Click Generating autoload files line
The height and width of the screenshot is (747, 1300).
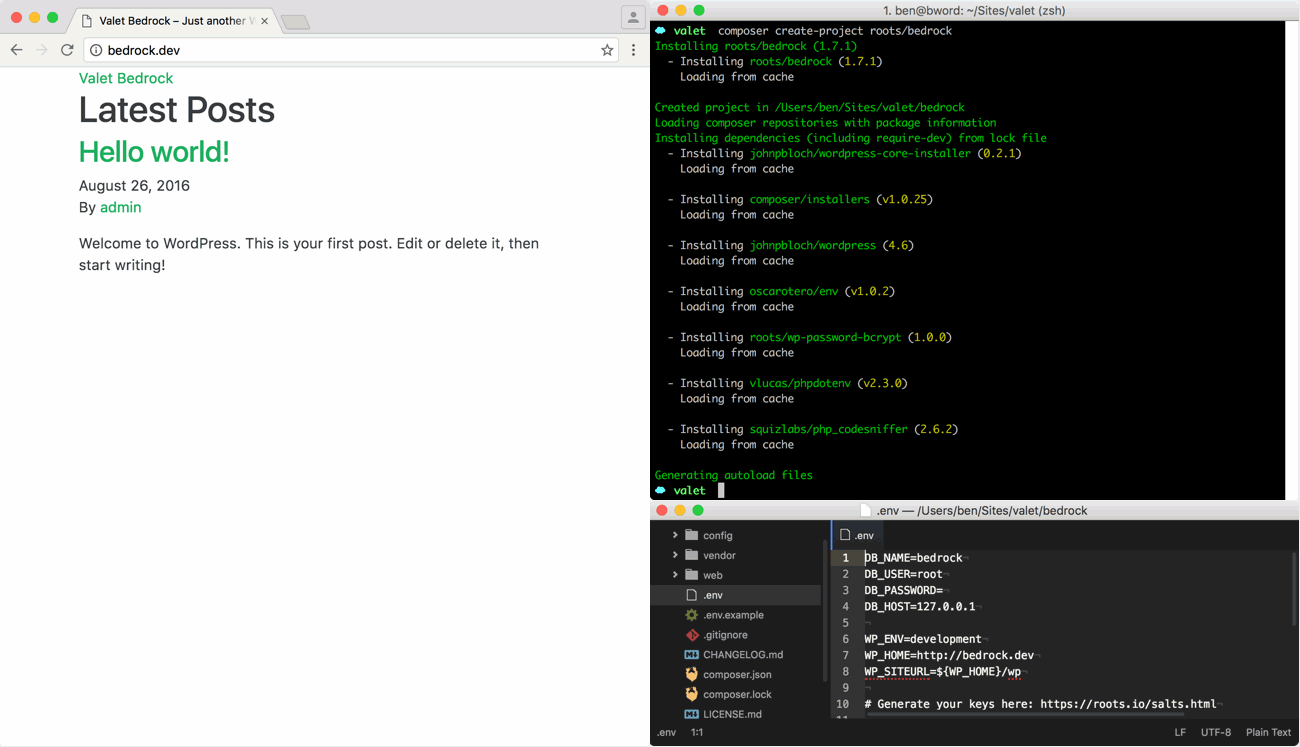[x=733, y=475]
